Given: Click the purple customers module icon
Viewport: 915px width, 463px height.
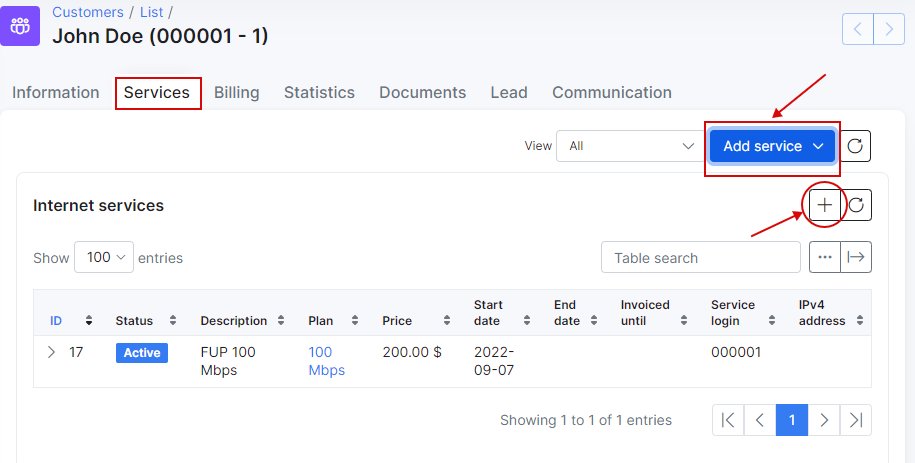Looking at the screenshot, I should [x=20, y=26].
